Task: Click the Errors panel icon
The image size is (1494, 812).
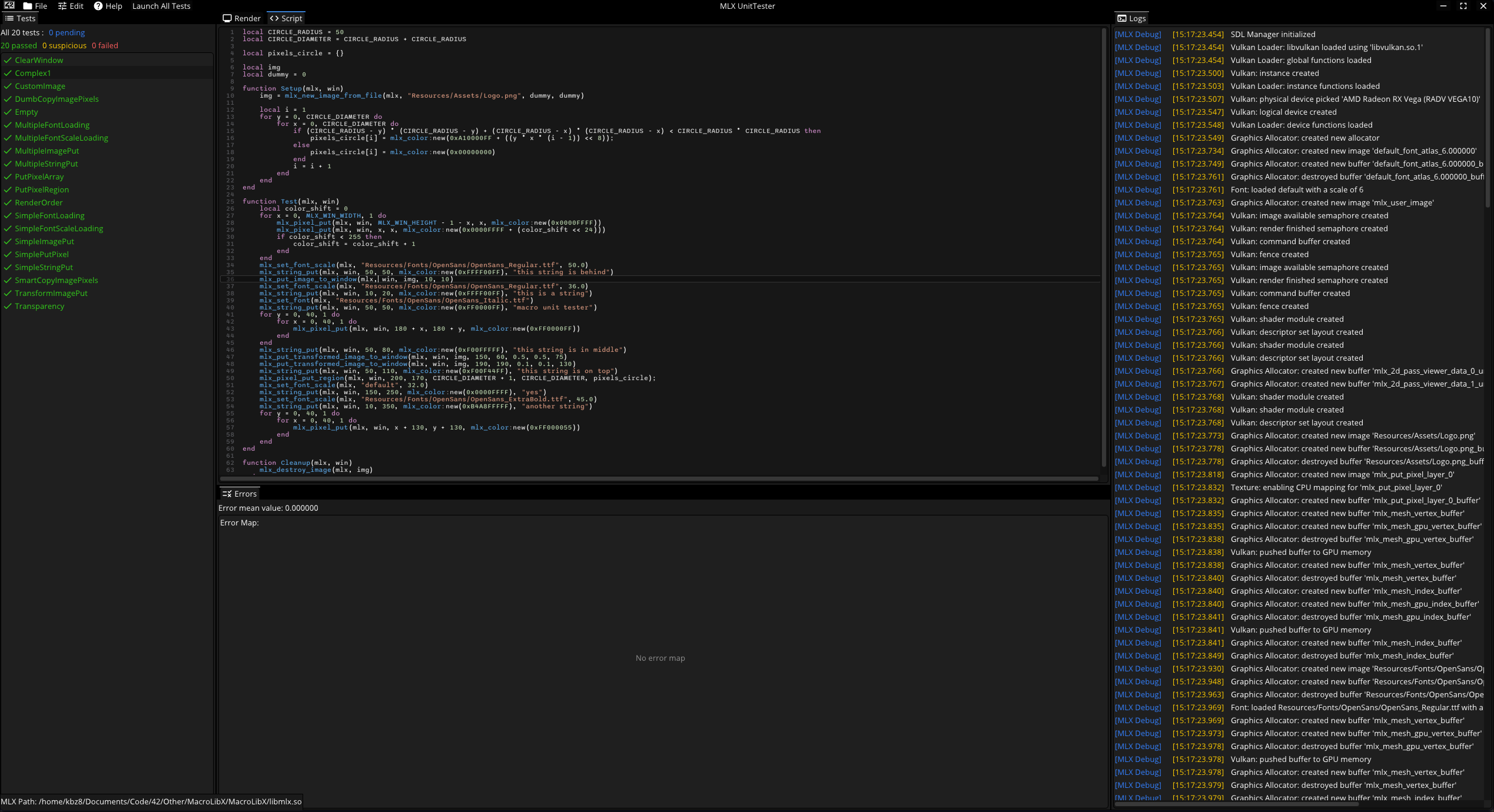Action: tap(227, 494)
